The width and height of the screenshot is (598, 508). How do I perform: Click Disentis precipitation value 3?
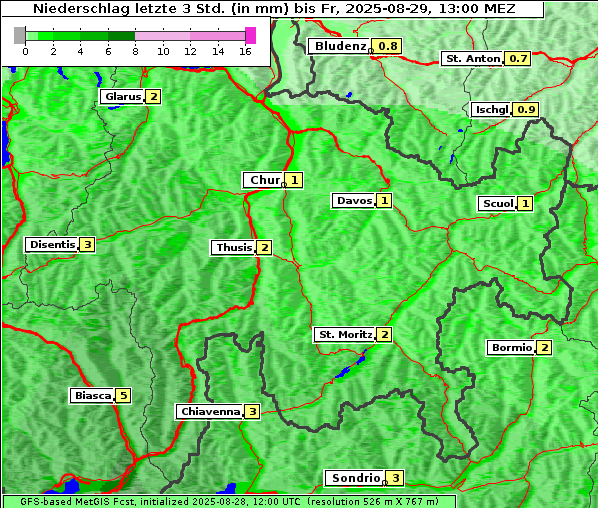tap(87, 244)
